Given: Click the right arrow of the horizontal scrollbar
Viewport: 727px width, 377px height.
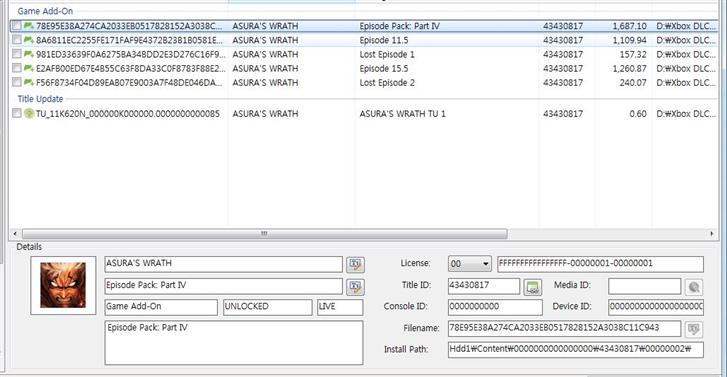Looking at the screenshot, I should click(712, 234).
